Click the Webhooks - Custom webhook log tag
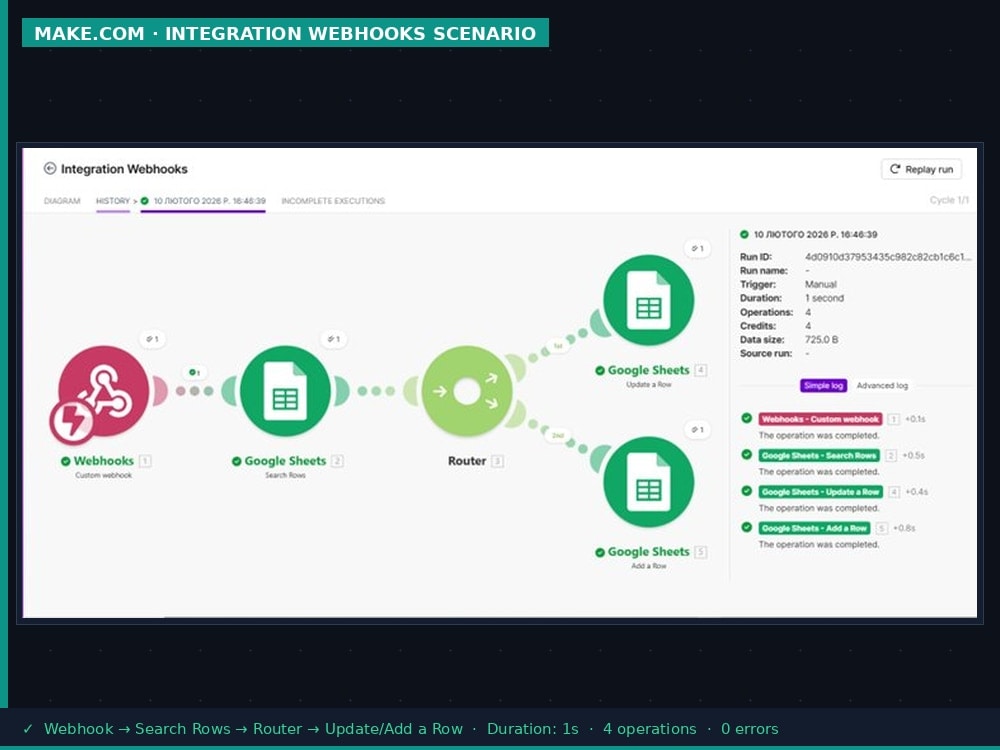 [820, 419]
